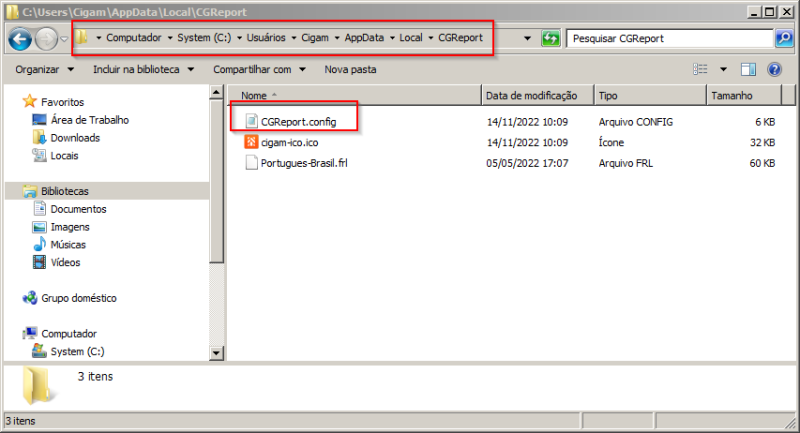Expand the arrow before CGReport breadcrumb

[x=431, y=38]
